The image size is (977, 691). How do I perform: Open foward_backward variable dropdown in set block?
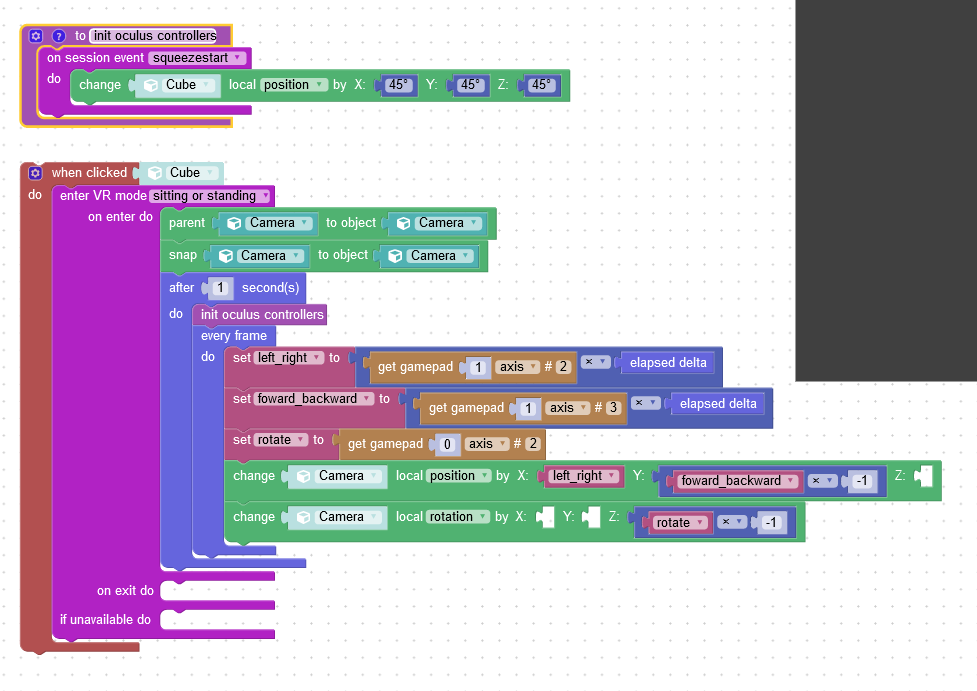click(314, 399)
